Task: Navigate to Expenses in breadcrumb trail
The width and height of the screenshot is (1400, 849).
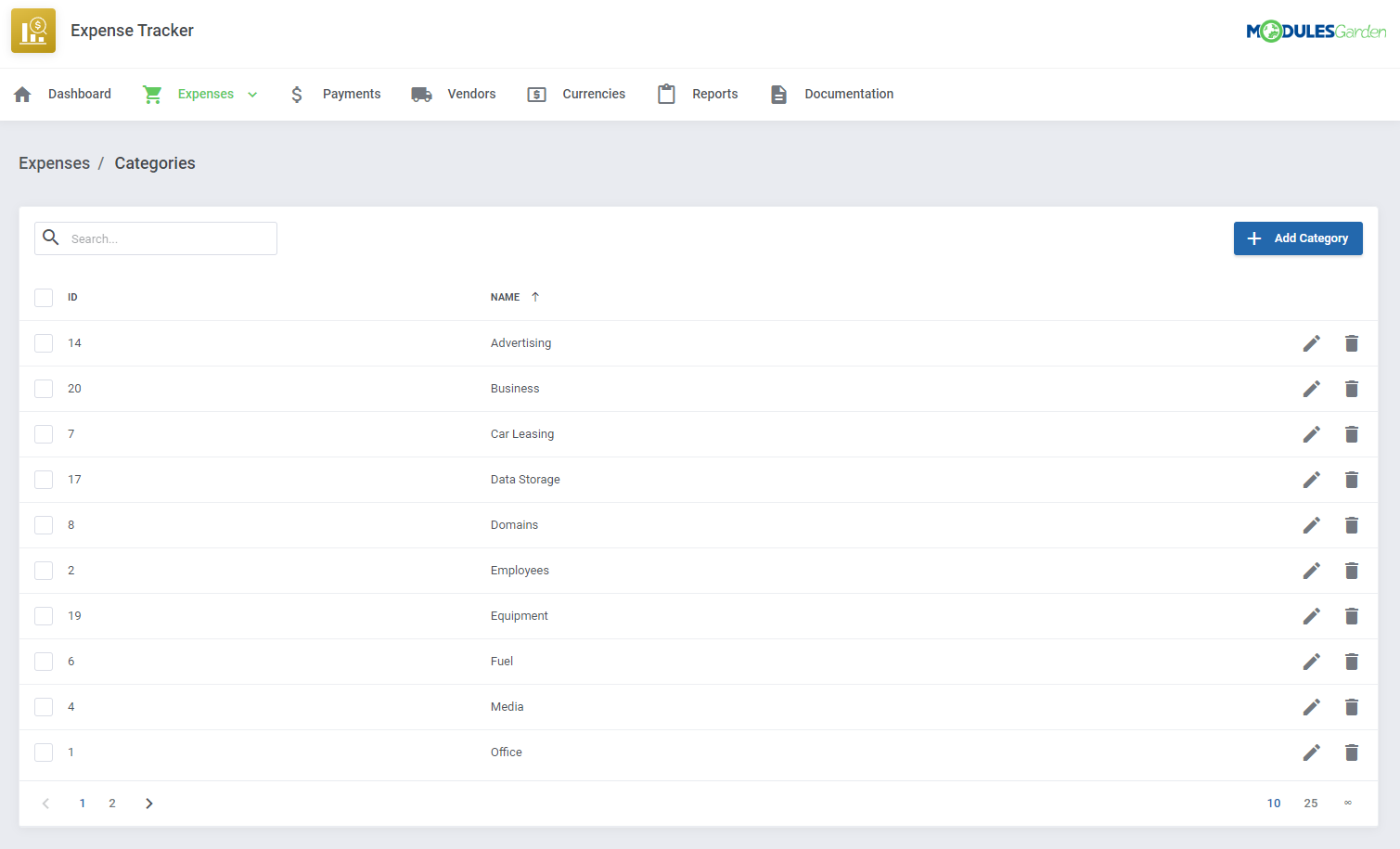Action: pos(54,162)
